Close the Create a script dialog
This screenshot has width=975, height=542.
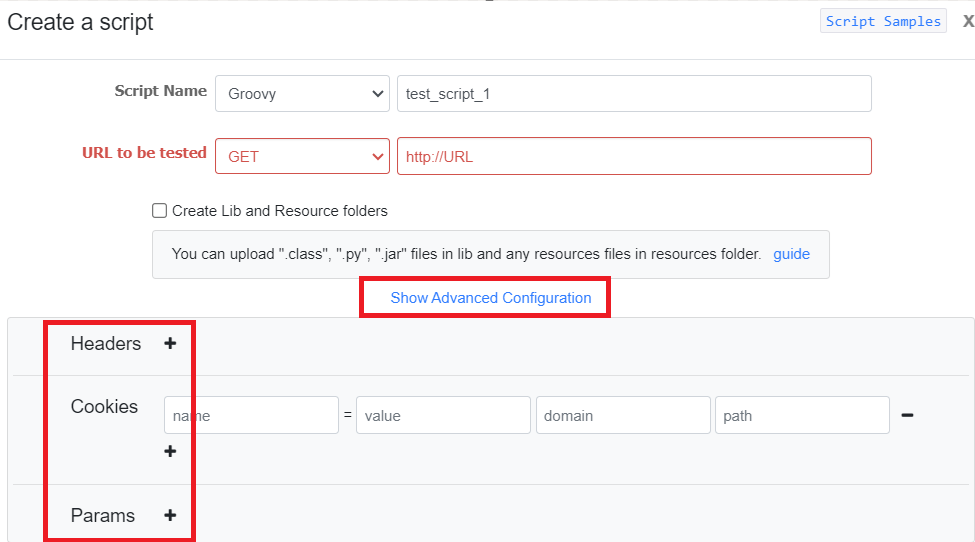pyautogui.click(x=968, y=21)
